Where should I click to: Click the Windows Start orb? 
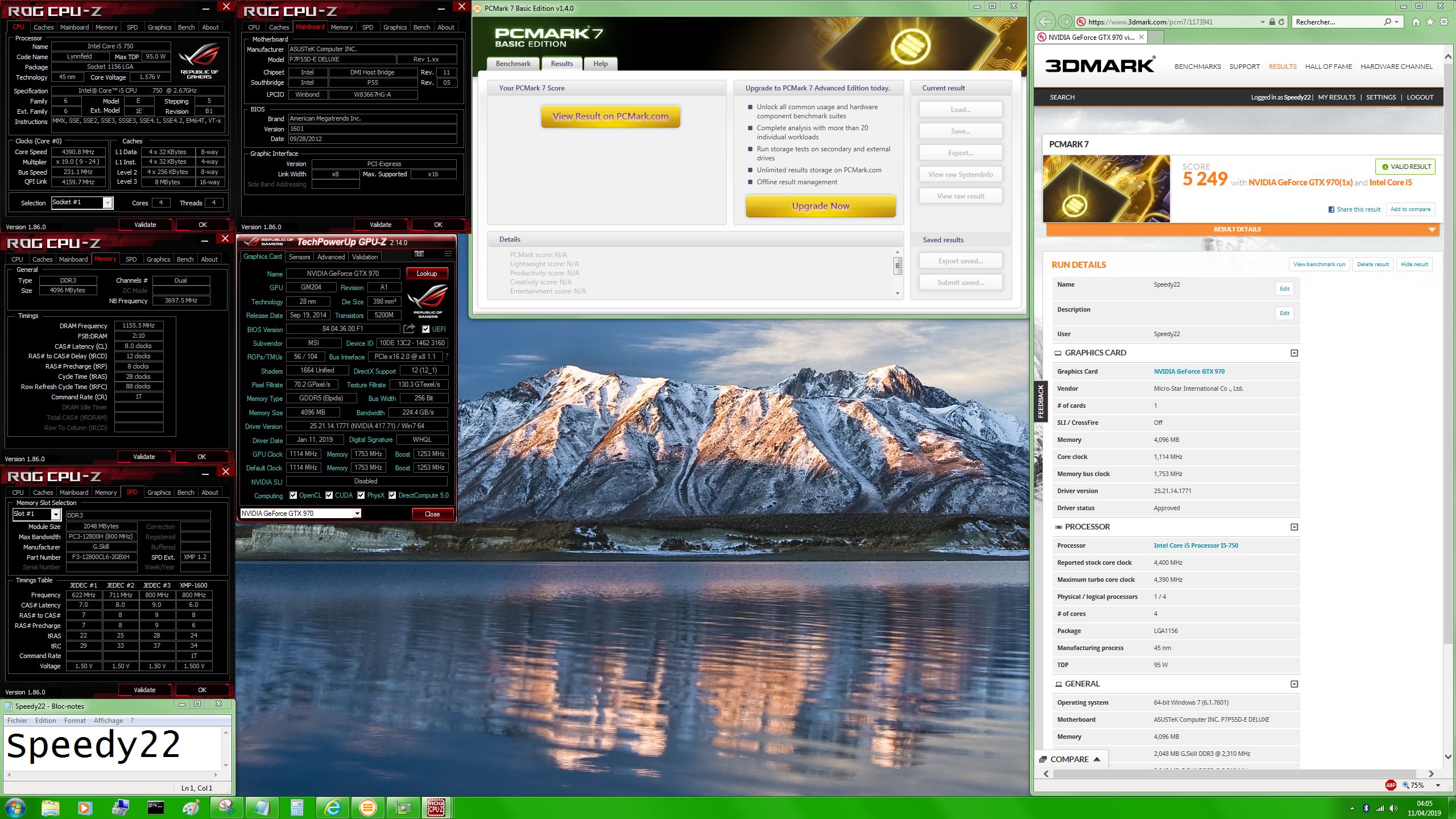click(x=15, y=808)
